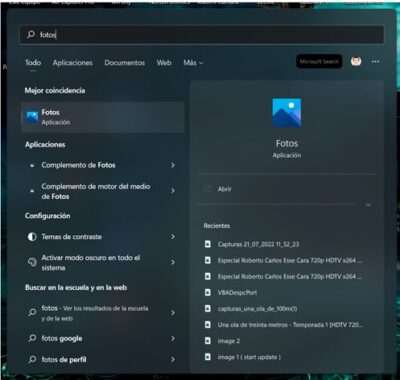Viewport: 400px width, 380px height.
Task: Click the search icon beside fotos google
Action: pos(32,338)
